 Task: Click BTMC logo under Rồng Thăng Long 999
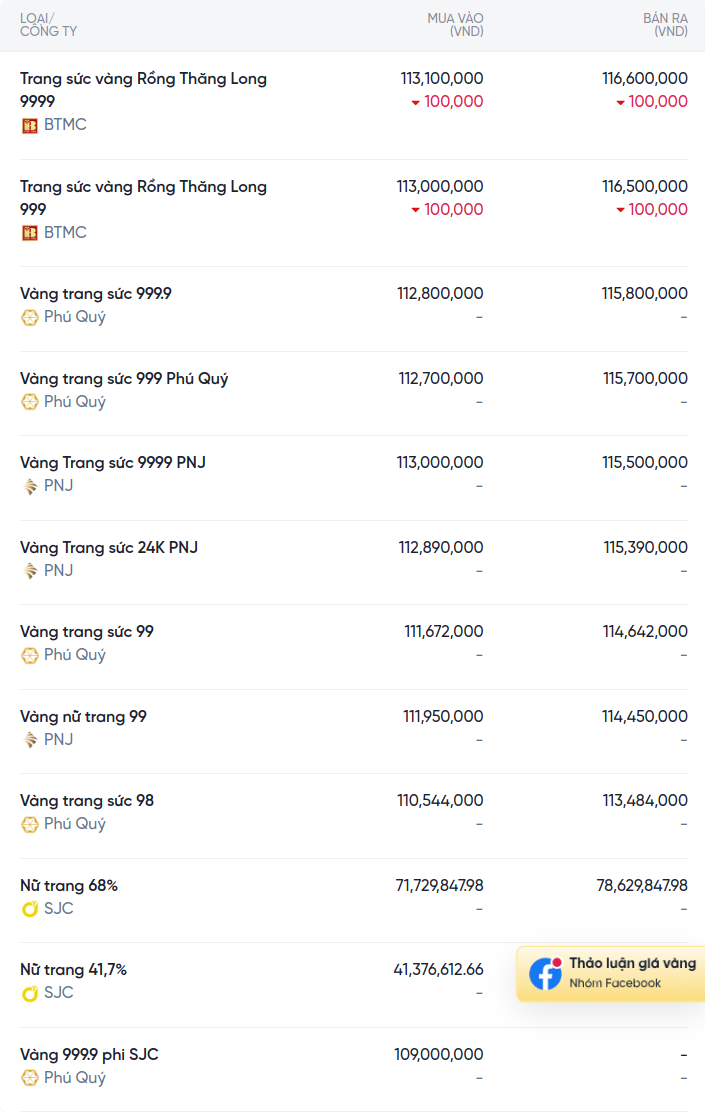(29, 233)
